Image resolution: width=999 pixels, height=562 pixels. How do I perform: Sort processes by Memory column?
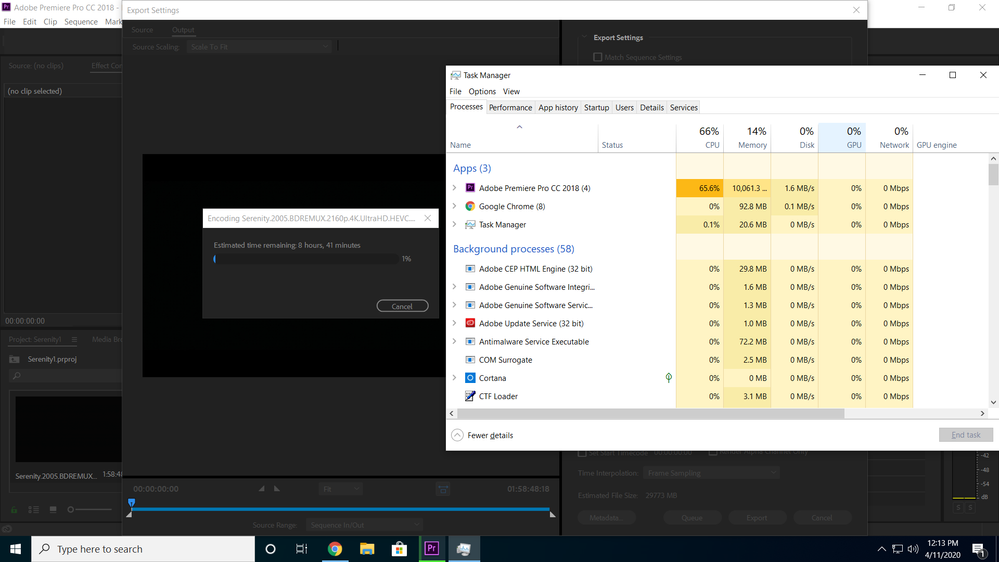click(x=747, y=137)
